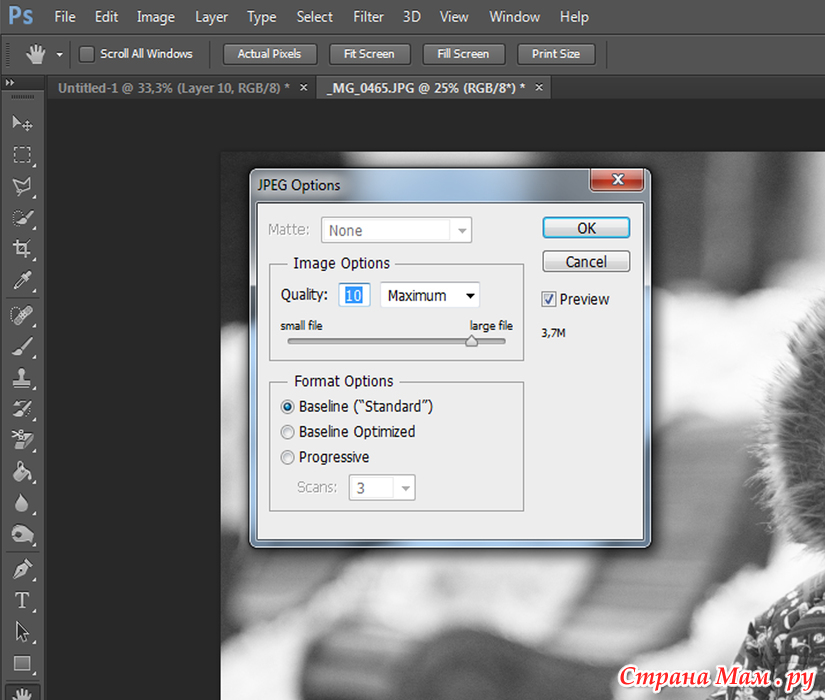The height and width of the screenshot is (700, 825).
Task: Click the Photoshop Ps logo
Action: 21,16
